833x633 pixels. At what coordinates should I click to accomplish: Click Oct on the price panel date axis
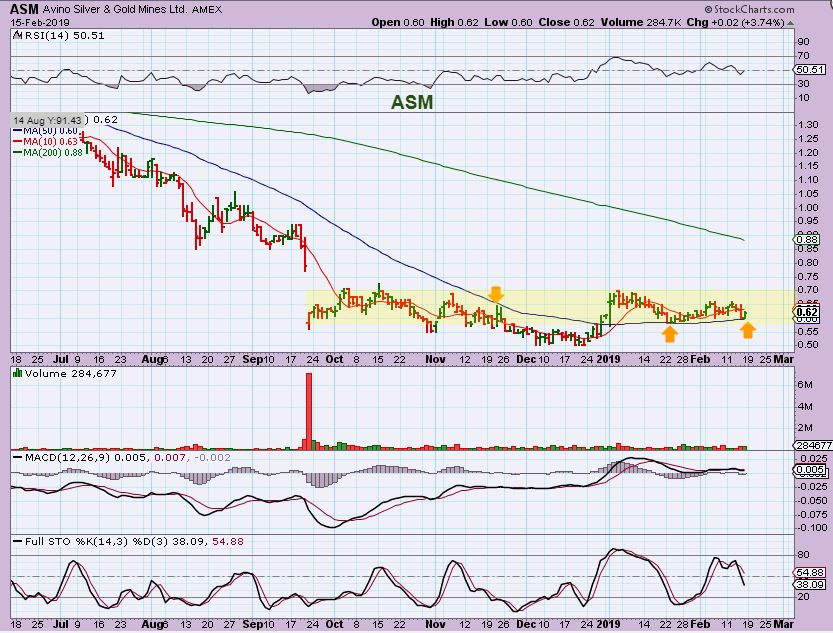pyautogui.click(x=334, y=360)
